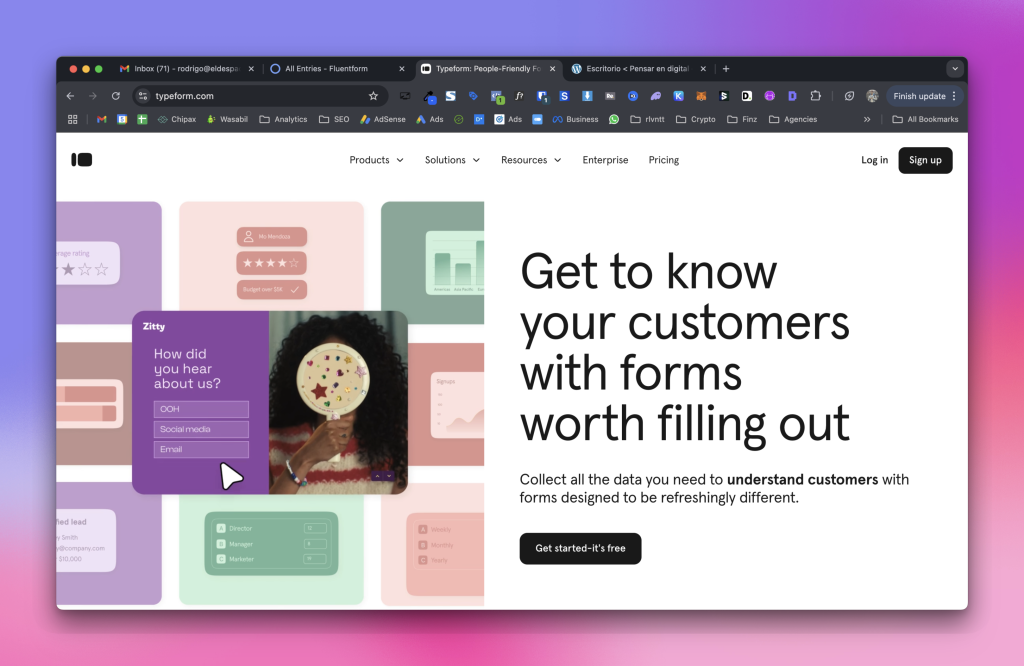Open the Pricing page from navigation

663,160
